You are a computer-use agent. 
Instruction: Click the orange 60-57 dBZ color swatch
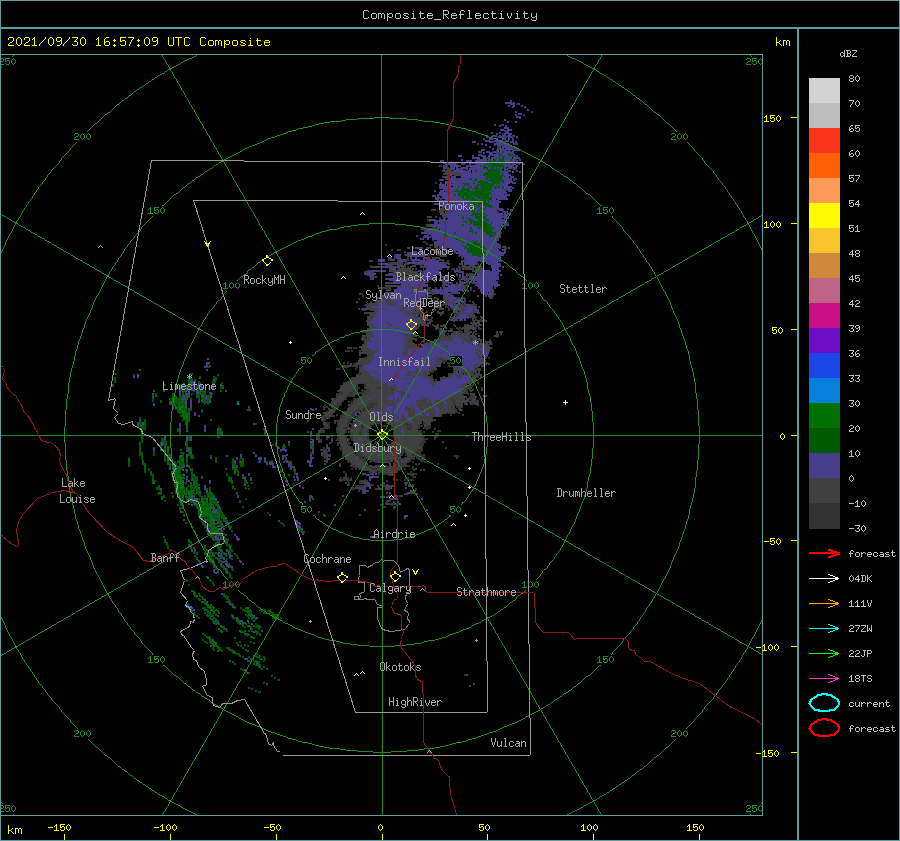click(824, 165)
